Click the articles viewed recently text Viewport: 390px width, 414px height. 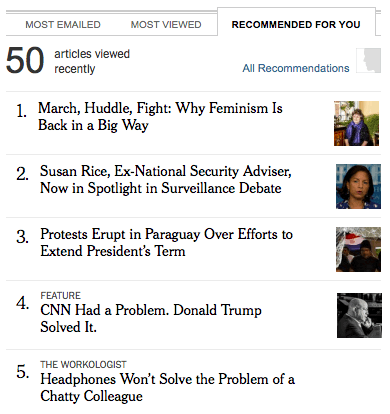coord(92,61)
